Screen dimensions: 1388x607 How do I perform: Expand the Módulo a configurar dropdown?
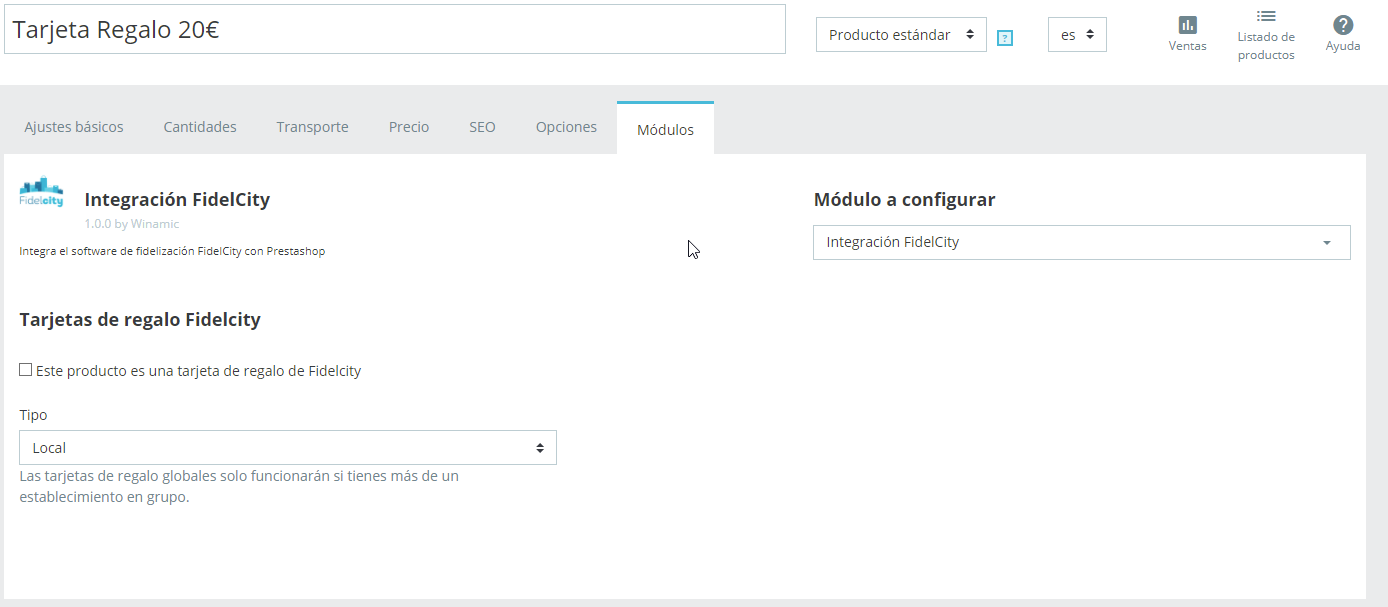click(1081, 242)
